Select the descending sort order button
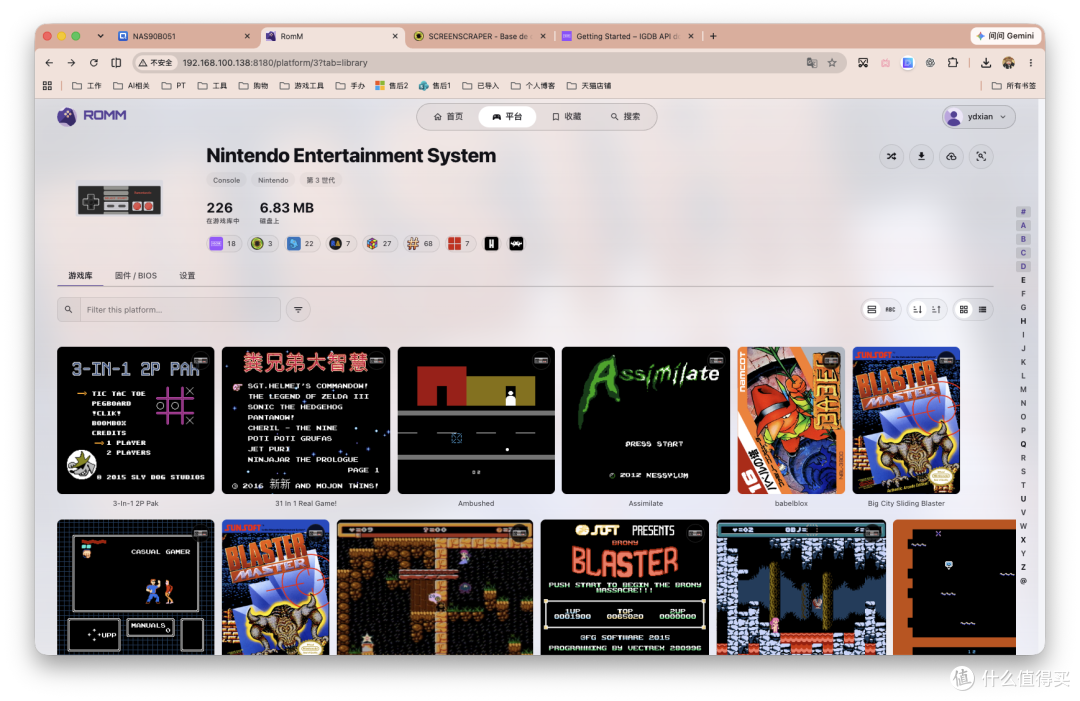 point(917,310)
